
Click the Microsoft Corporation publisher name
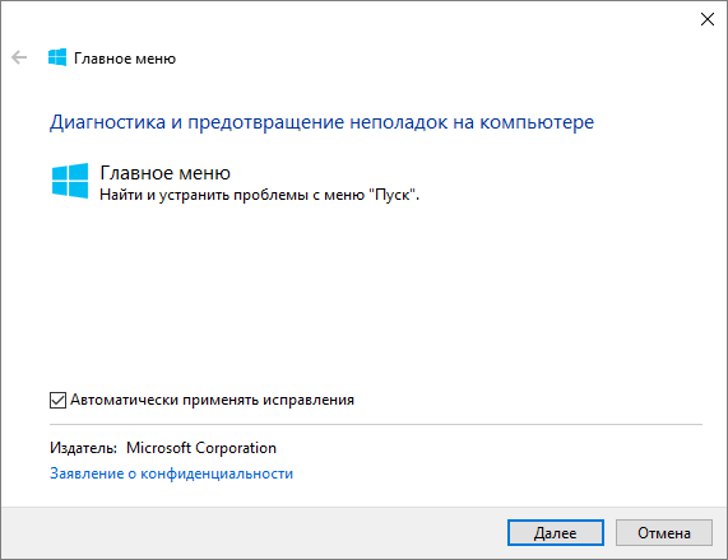pyautogui.click(x=201, y=448)
